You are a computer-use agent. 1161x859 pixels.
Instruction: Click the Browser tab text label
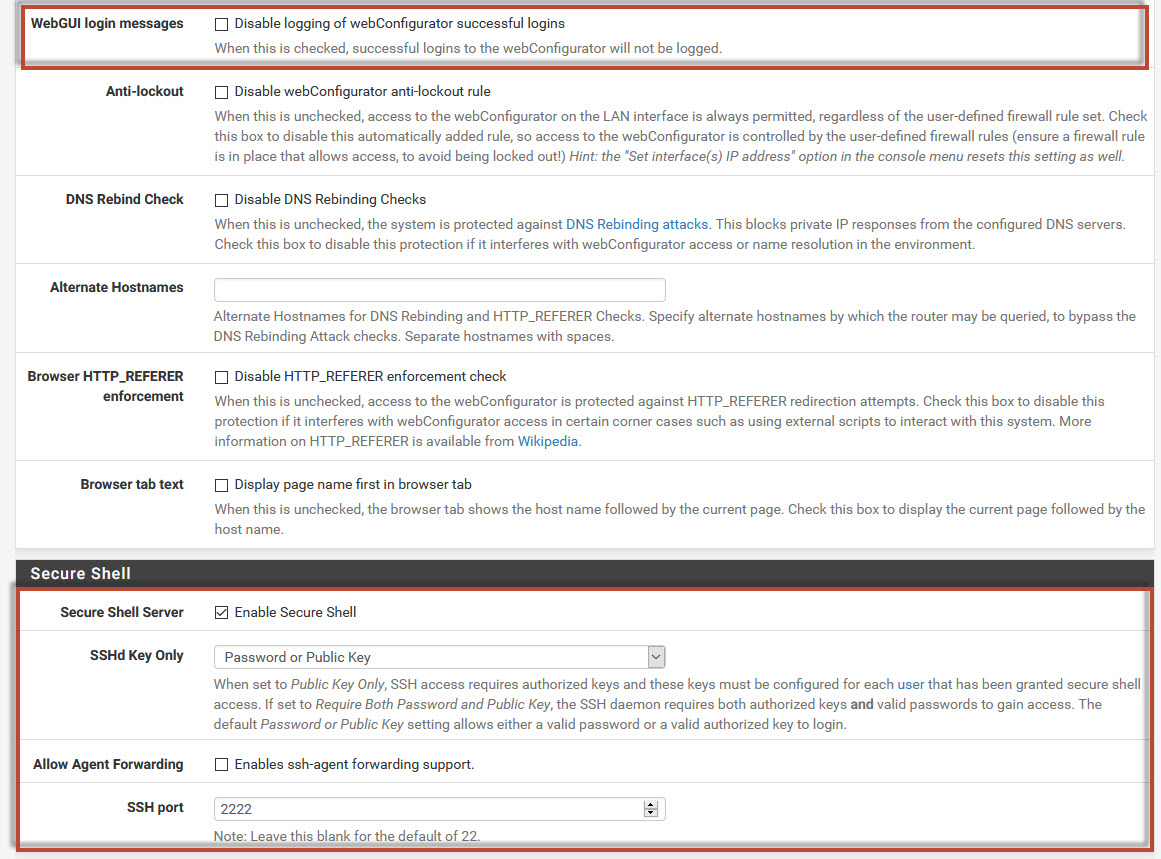point(132,485)
